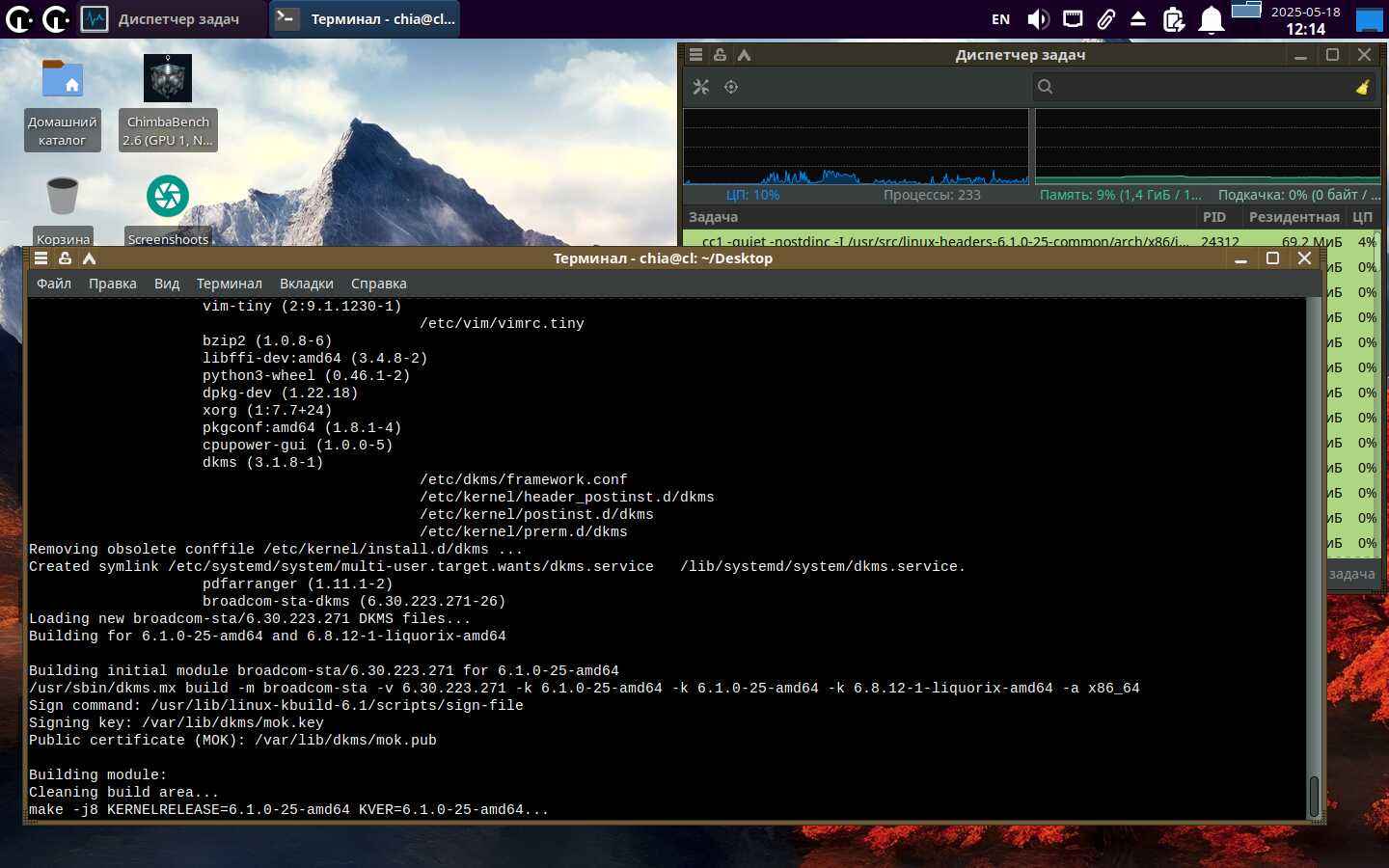
Task: Launch the ChimbaBench desktop shortcut
Action: [168, 102]
